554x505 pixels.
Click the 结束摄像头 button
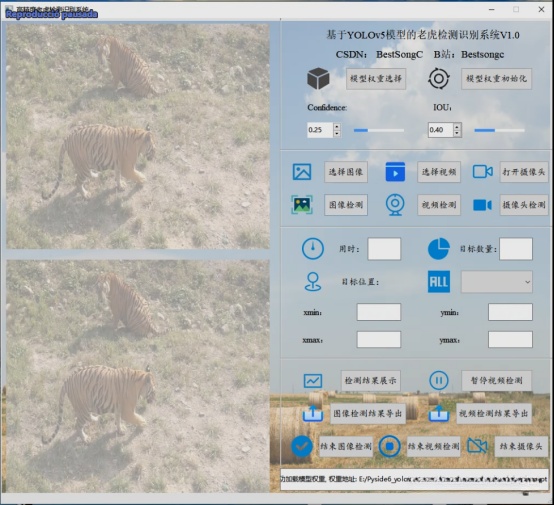click(521, 446)
